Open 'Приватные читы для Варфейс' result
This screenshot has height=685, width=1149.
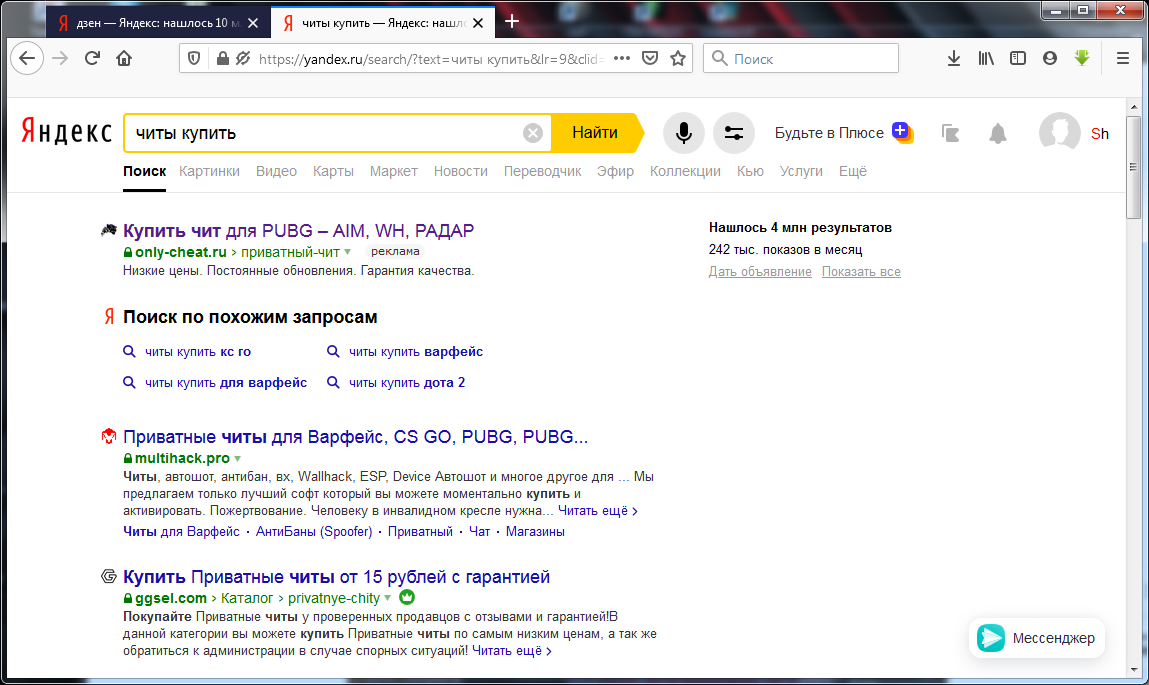355,437
